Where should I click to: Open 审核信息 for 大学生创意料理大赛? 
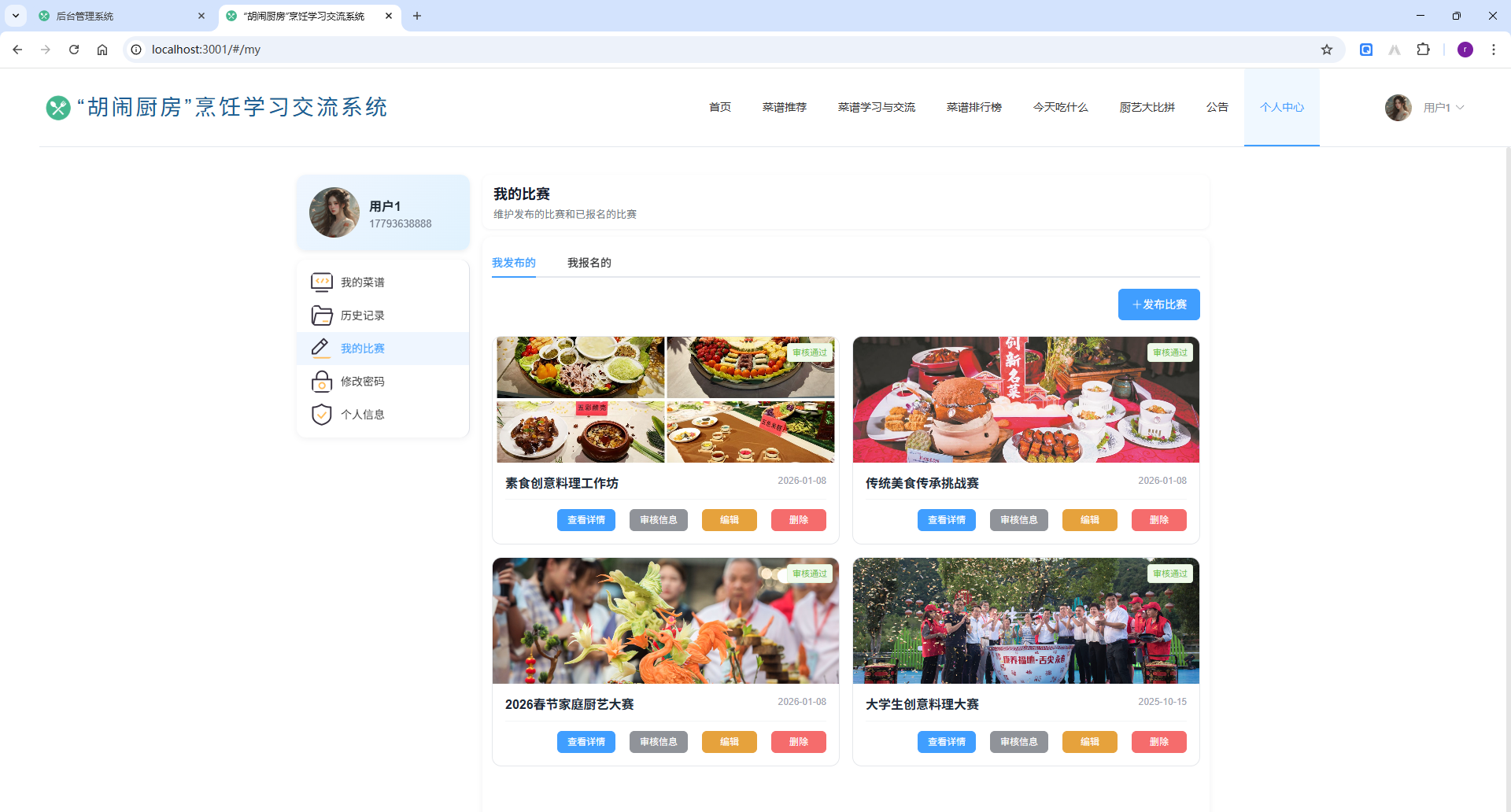(1019, 742)
